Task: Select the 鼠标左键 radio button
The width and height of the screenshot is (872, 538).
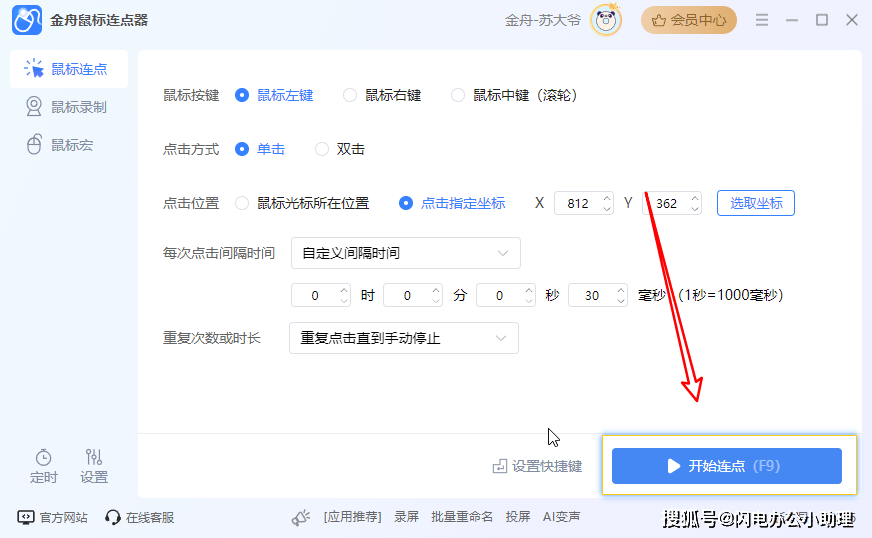Action: coord(241,95)
